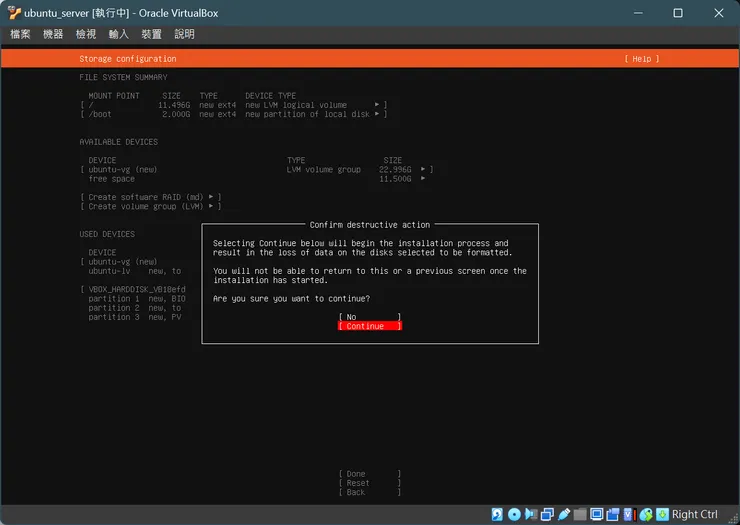Click the display settings status icon
Image resolution: width=740 pixels, height=525 pixels.
[x=597, y=514]
